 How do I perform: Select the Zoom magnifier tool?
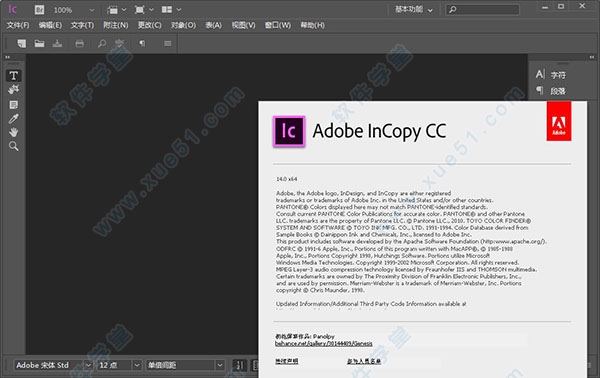[x=14, y=146]
